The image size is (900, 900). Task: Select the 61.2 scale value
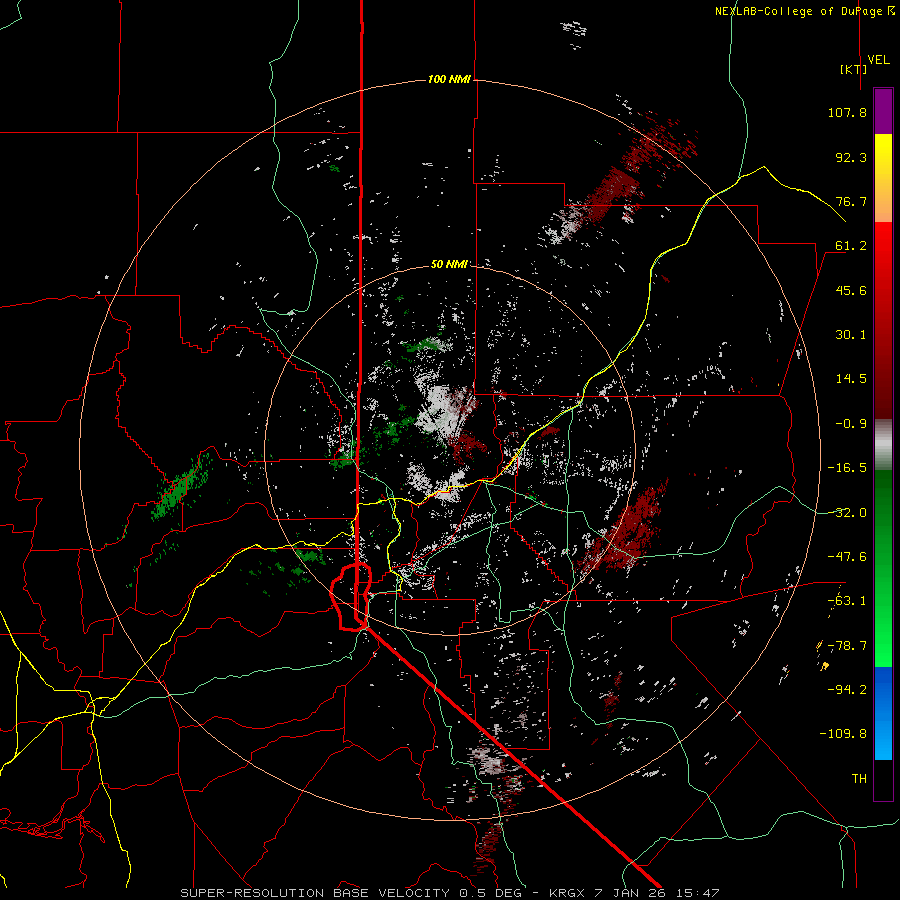coord(851,246)
